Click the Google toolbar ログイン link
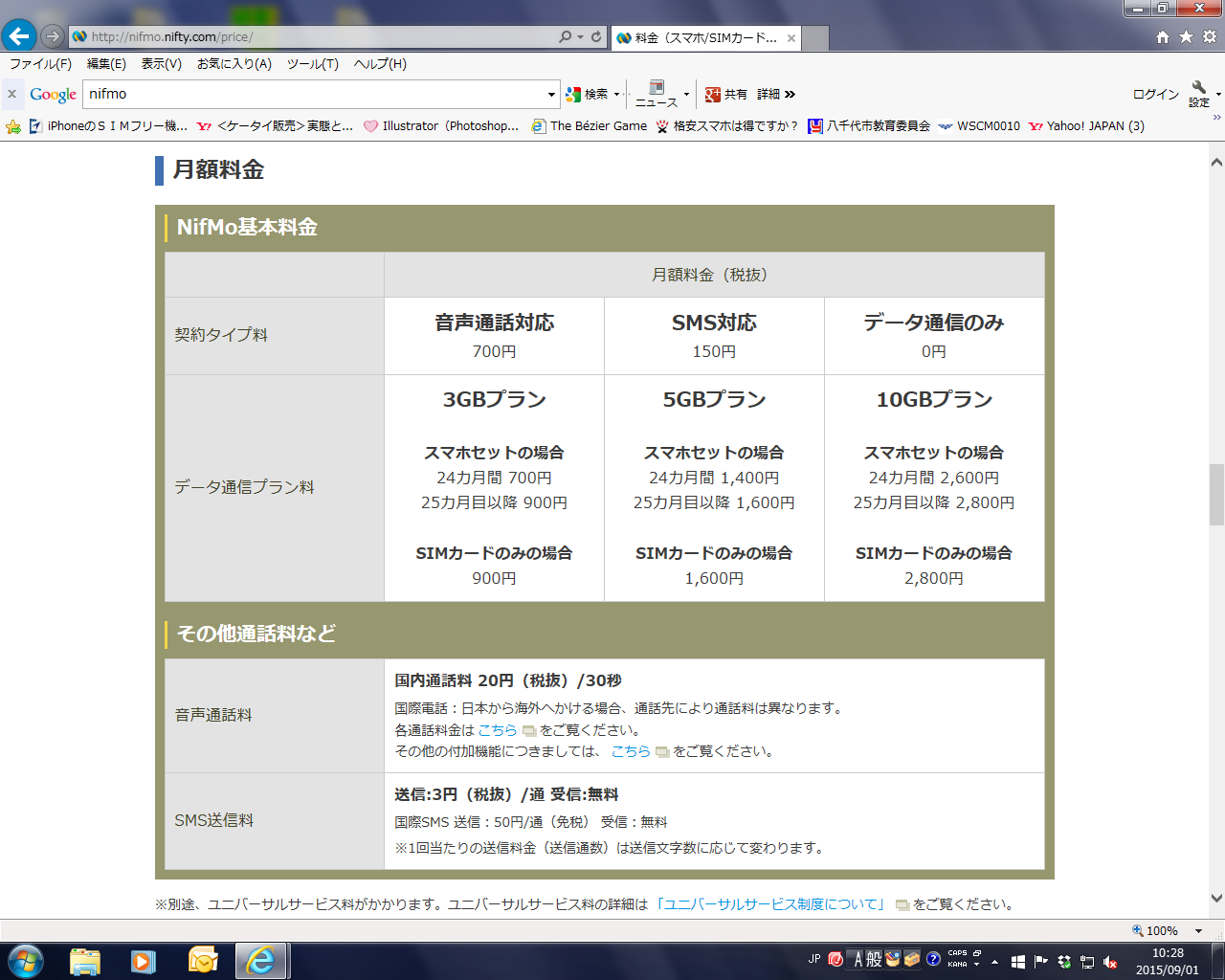1225x980 pixels. 1155,94
